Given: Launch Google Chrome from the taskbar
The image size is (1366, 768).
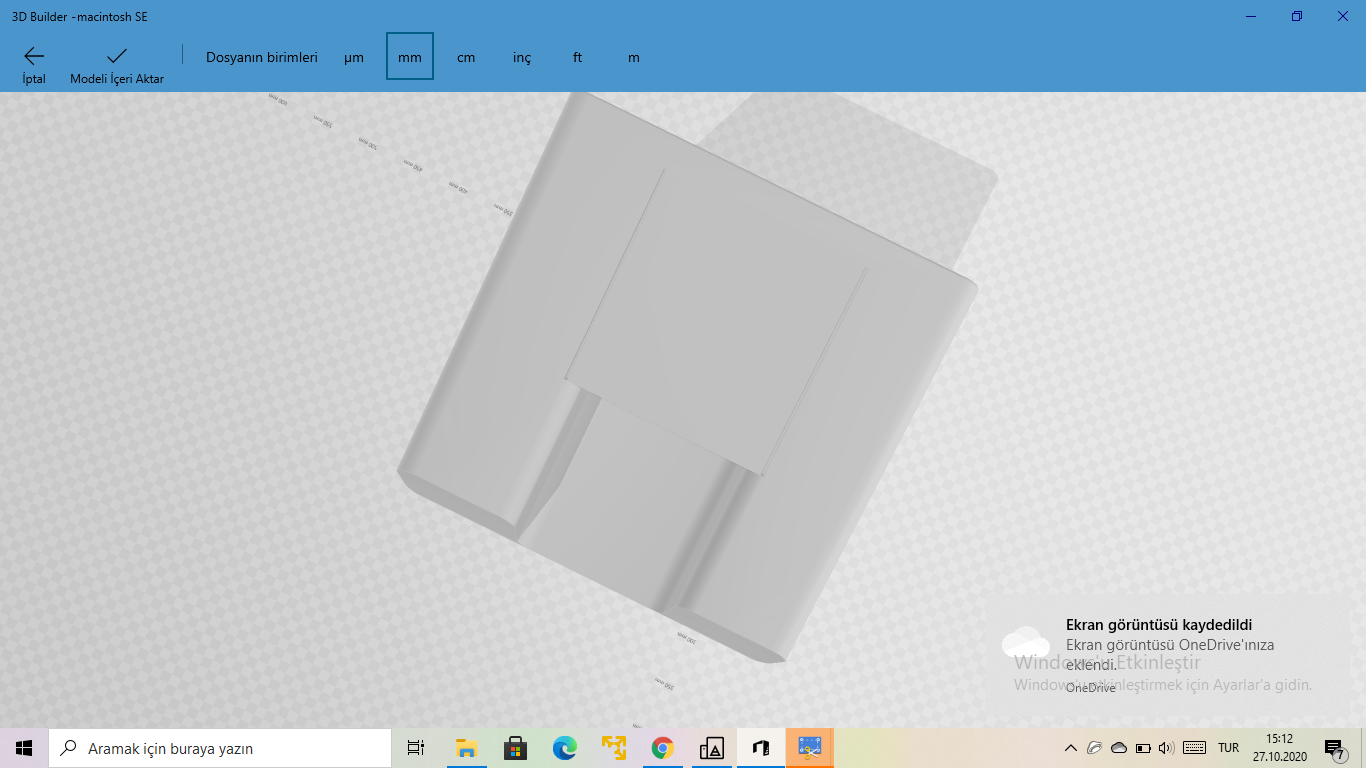Looking at the screenshot, I should pyautogui.click(x=662, y=748).
